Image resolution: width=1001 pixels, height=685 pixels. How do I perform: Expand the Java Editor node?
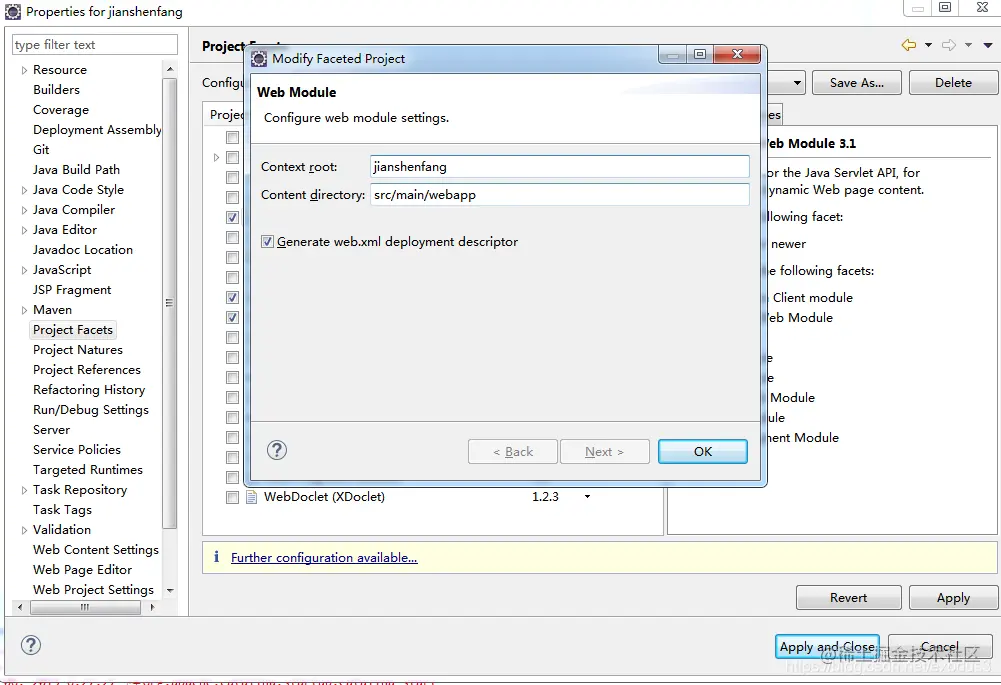click(x=24, y=230)
